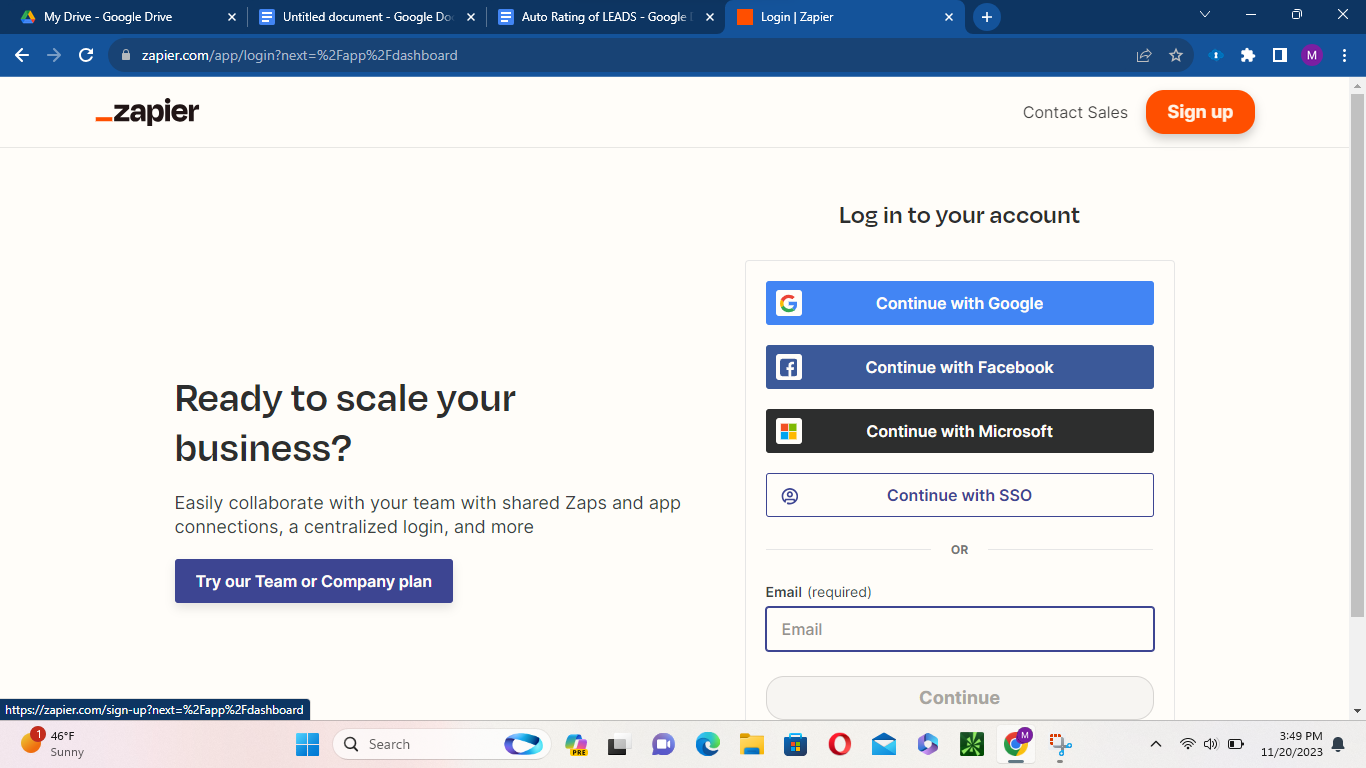This screenshot has height=768, width=1366.
Task: Open Microsoft Store from taskbar
Action: click(x=795, y=744)
